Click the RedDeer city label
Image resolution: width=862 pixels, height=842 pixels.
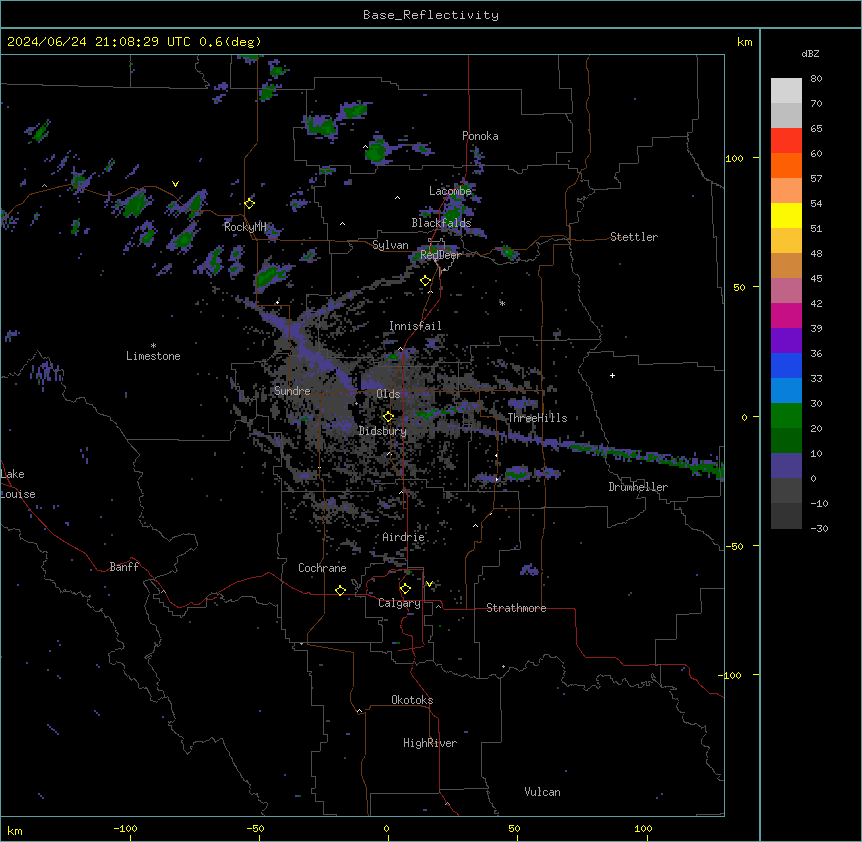(440, 255)
